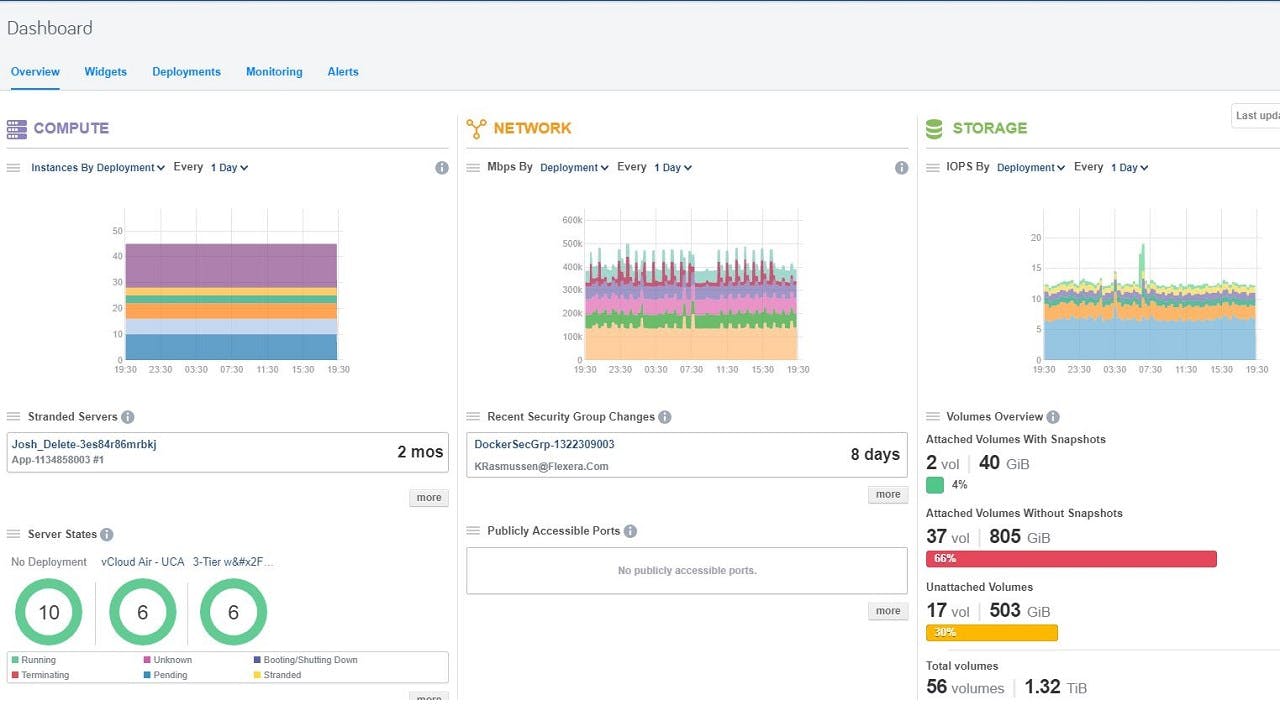Click the Compute section server icon
1280x720 pixels.
pos(17,128)
